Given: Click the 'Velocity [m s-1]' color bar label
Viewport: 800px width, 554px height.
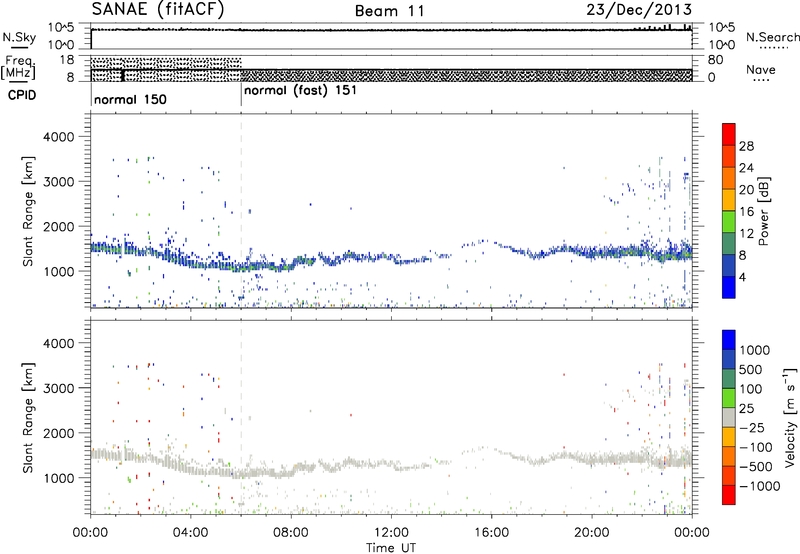Looking at the screenshot, I should 790,417.
